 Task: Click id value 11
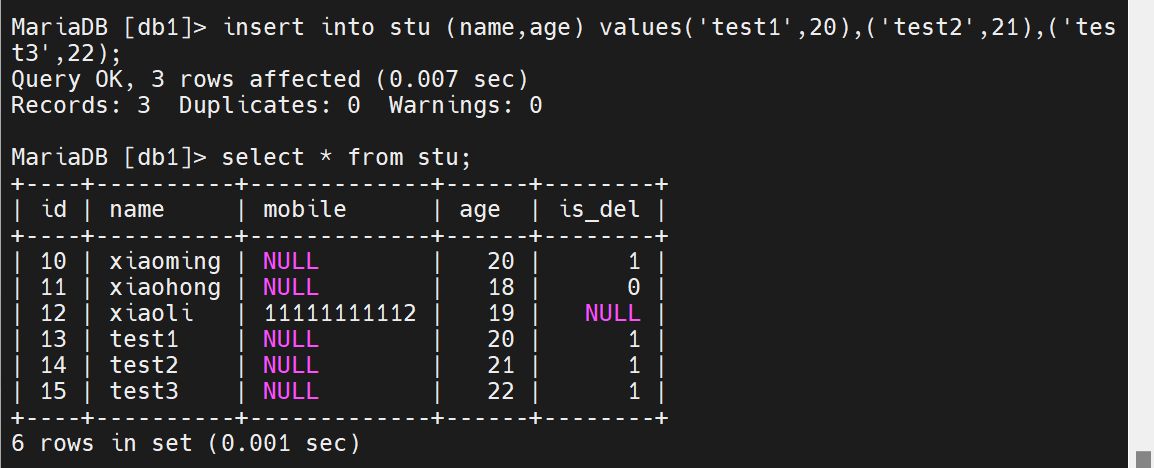point(54,287)
